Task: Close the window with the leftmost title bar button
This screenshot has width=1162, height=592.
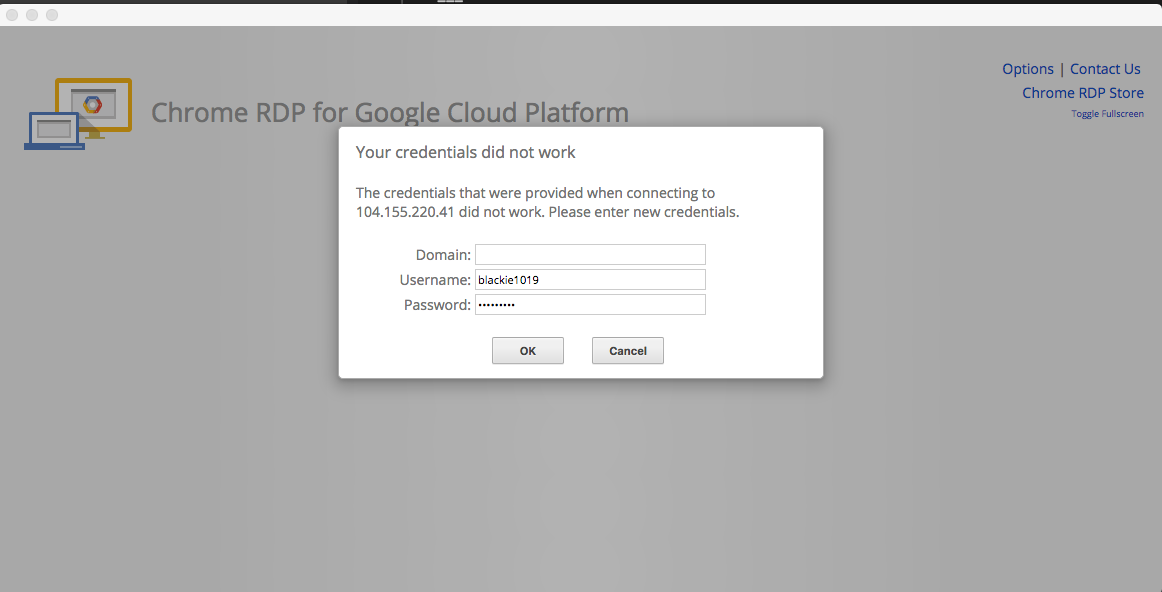Action: point(12,15)
